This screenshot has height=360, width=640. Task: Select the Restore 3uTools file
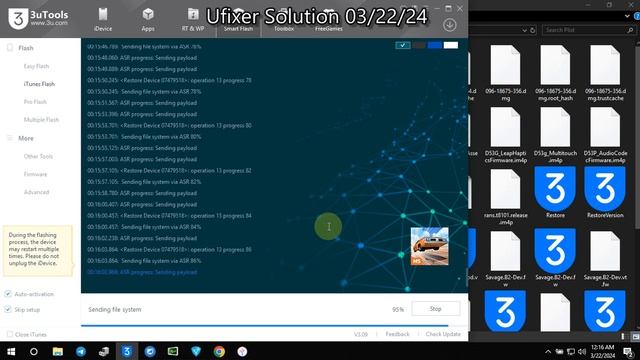555,193
